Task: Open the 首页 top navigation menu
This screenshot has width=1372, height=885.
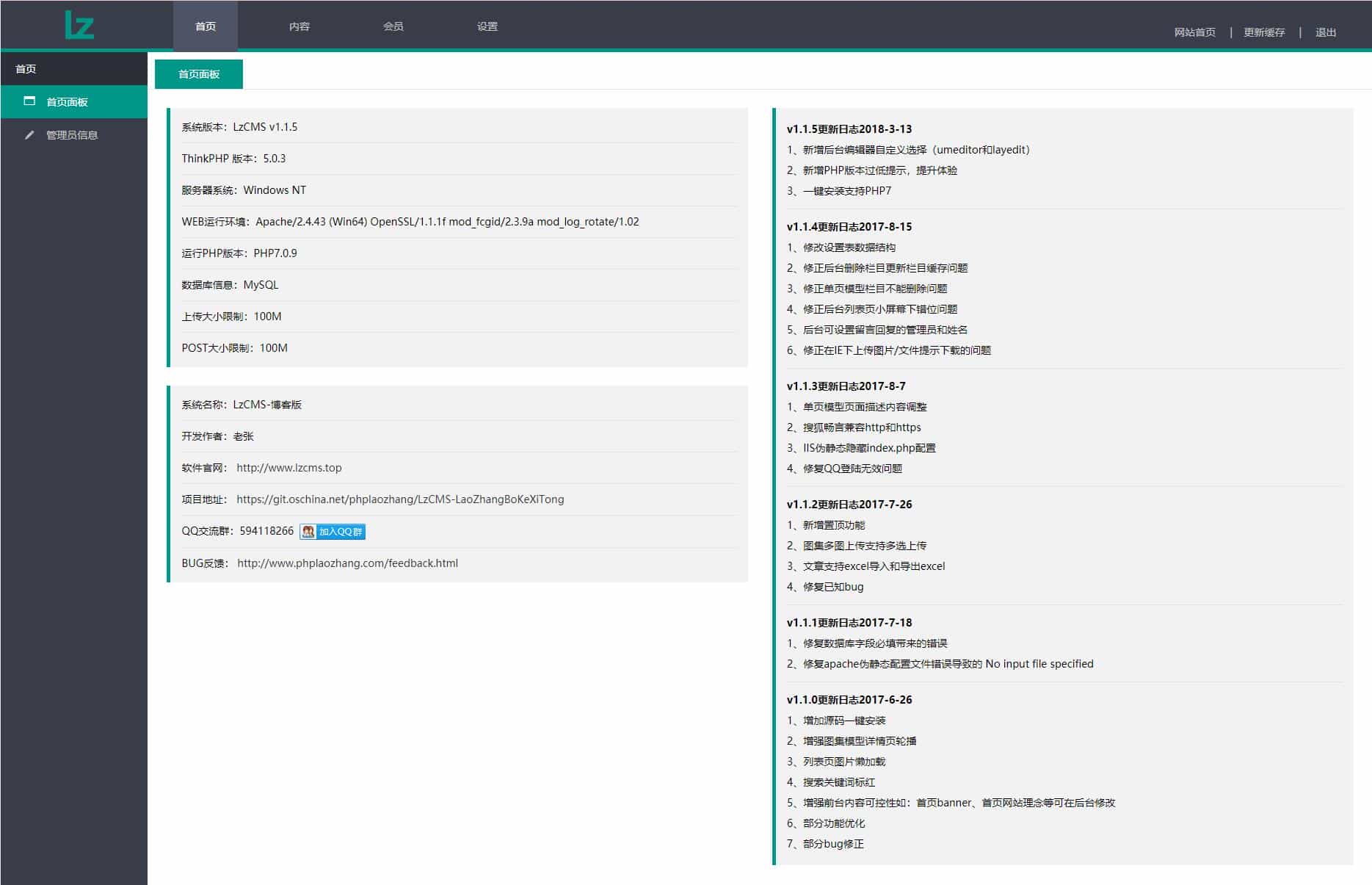Action: coord(206,26)
